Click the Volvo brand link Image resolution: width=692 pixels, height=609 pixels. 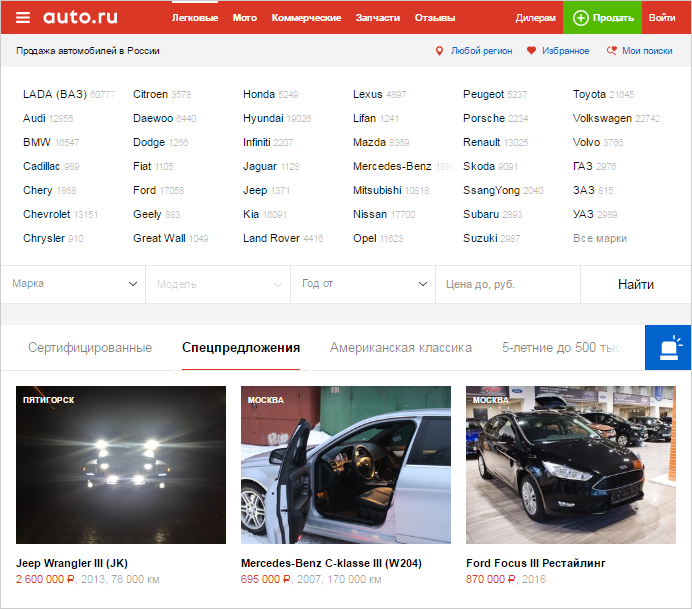587,142
